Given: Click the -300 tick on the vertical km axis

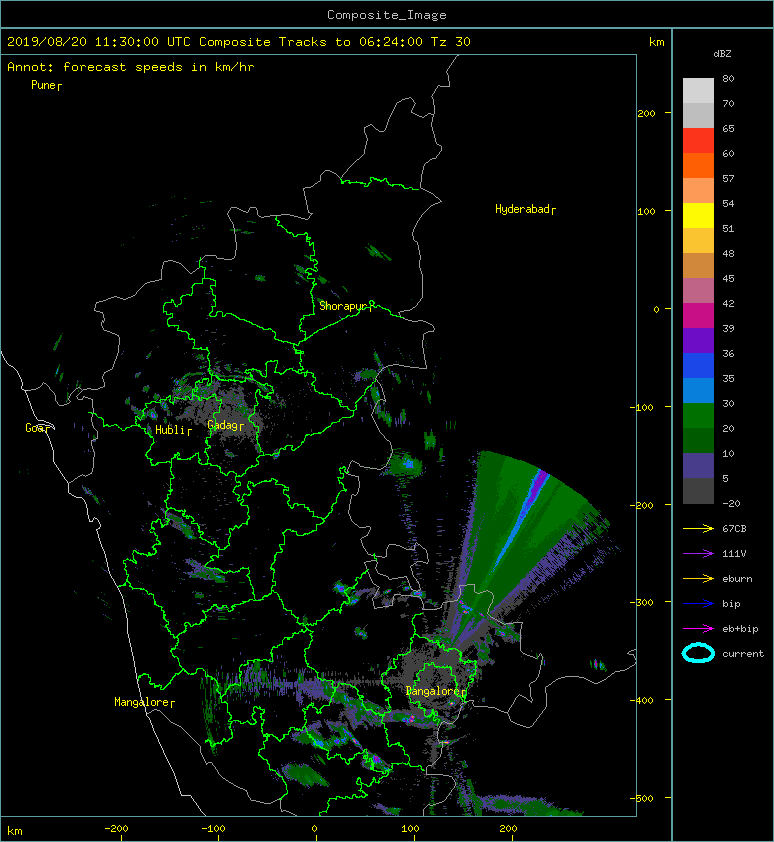Looking at the screenshot, I should pos(642,603).
